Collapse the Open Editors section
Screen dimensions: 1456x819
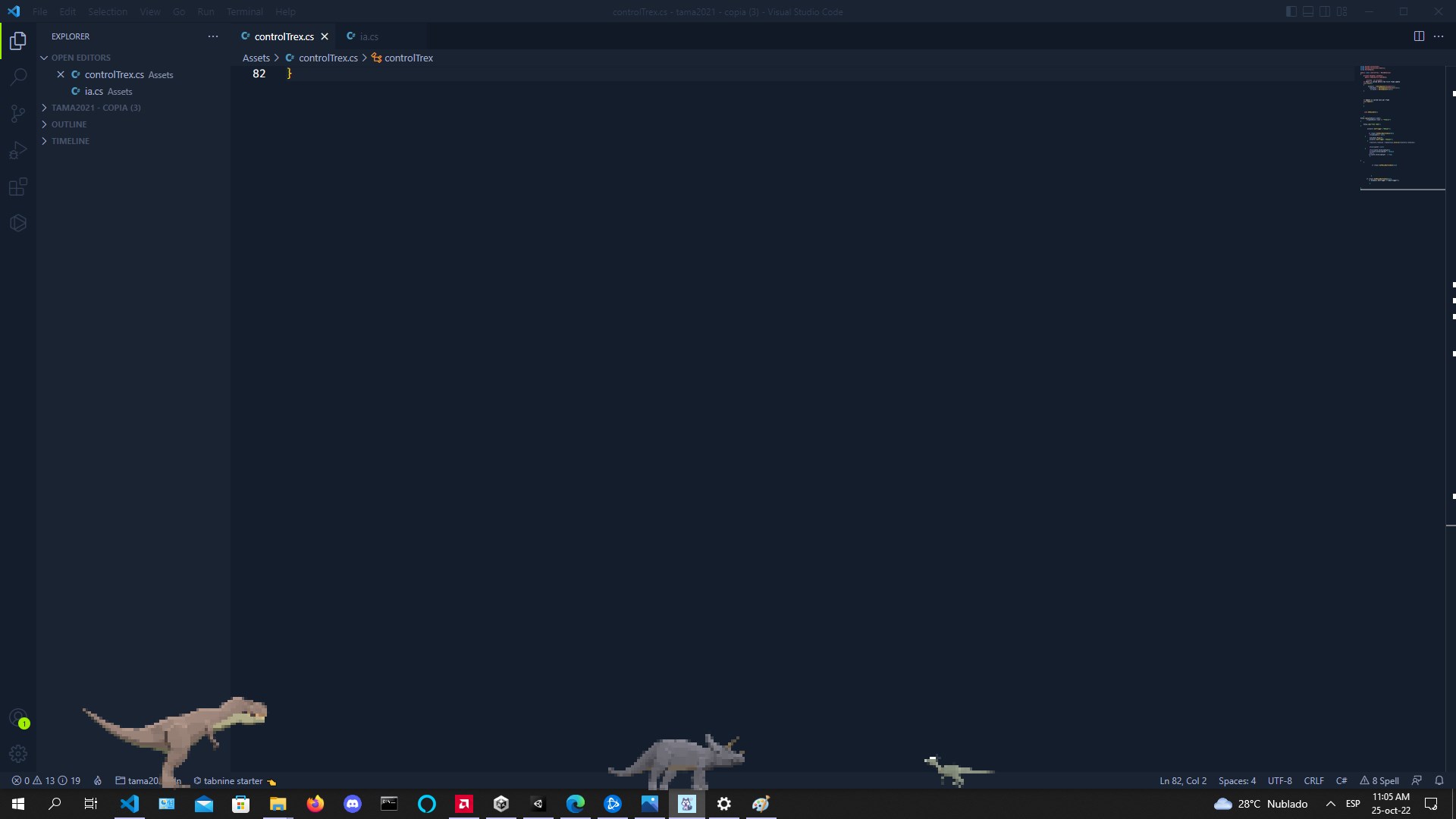pos(133,58)
